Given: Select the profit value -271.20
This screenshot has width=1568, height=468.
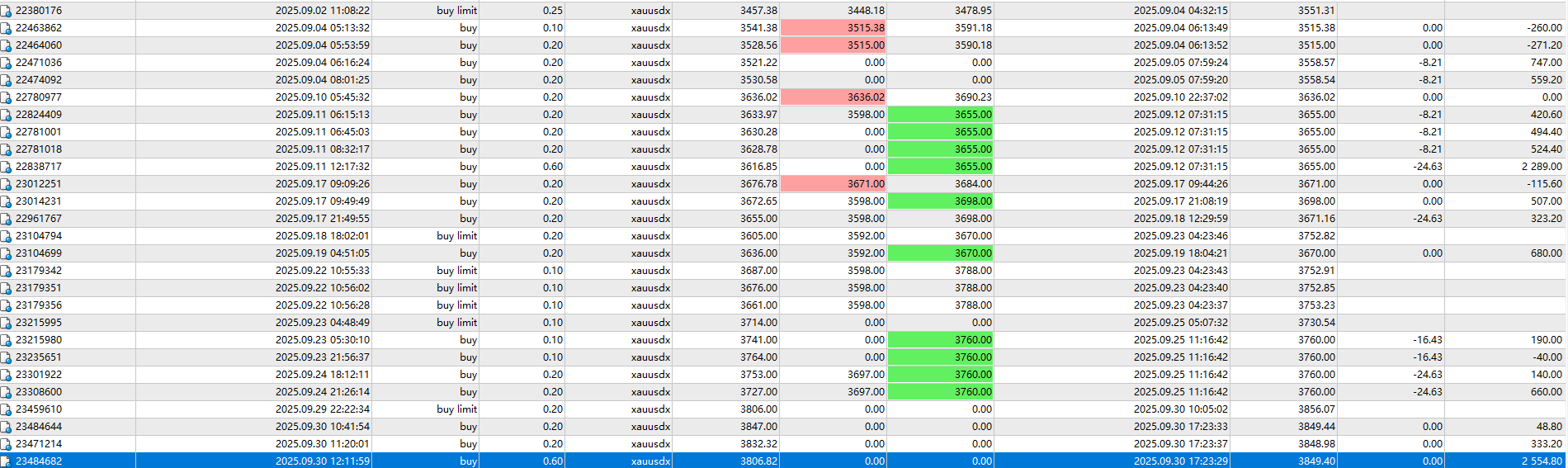Looking at the screenshot, I should pyautogui.click(x=1544, y=45).
